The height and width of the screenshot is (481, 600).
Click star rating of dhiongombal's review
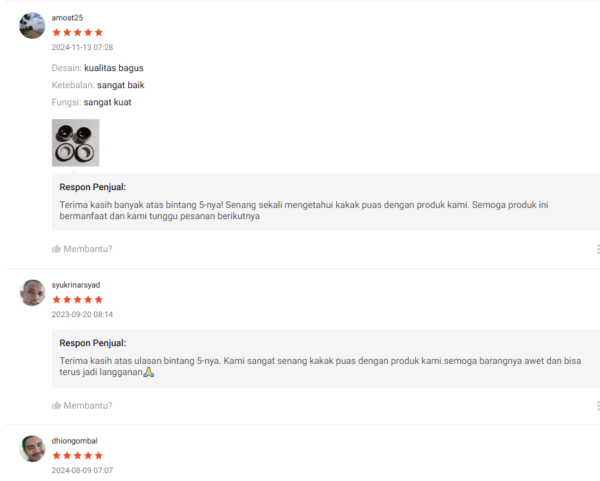click(78, 455)
